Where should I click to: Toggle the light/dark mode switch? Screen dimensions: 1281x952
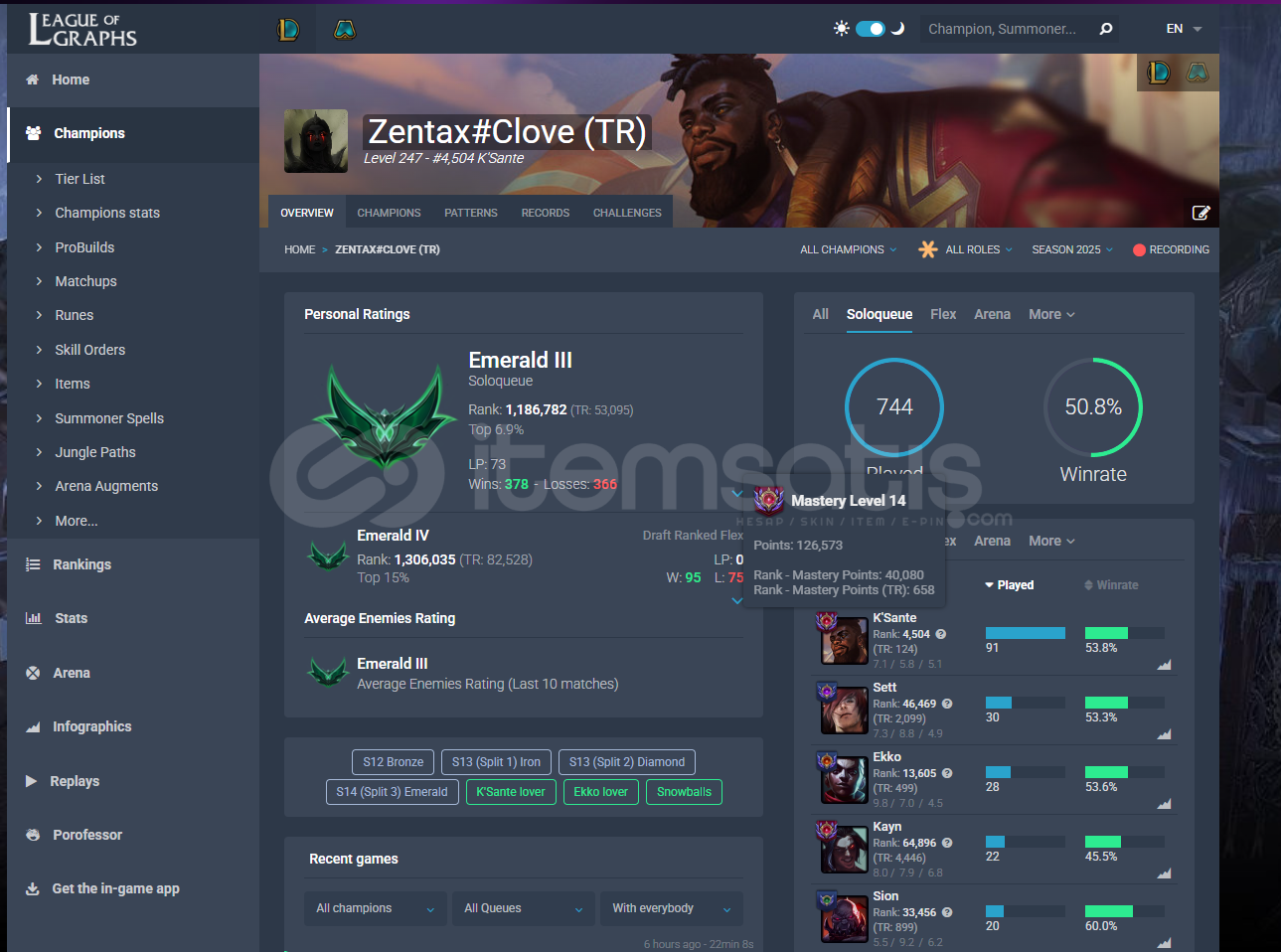(870, 29)
